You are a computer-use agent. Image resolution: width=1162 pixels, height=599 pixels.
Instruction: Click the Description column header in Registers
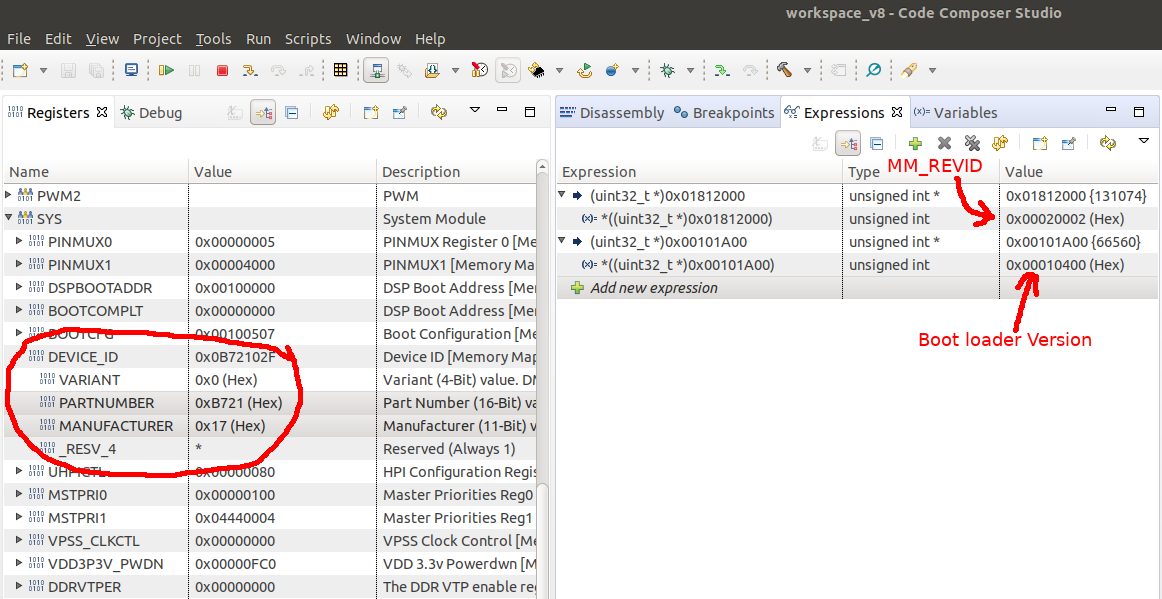pyautogui.click(x=457, y=172)
